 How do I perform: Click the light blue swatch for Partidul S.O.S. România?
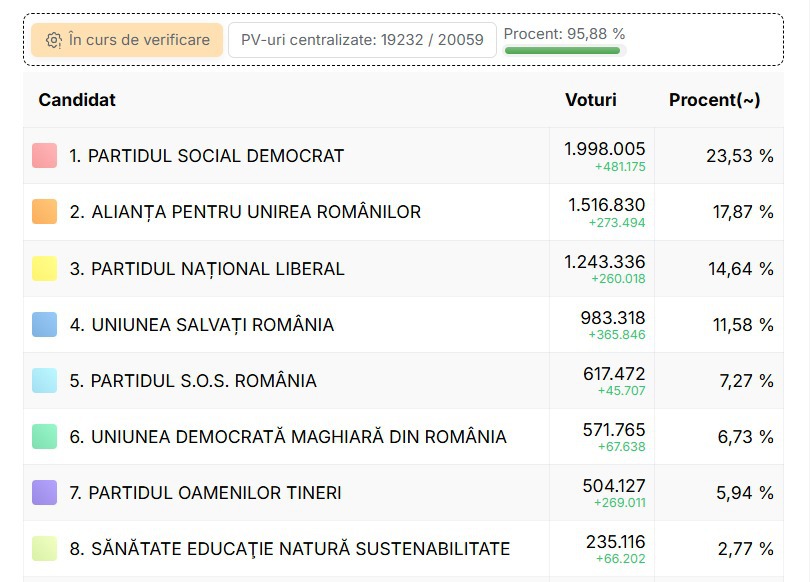(x=45, y=380)
